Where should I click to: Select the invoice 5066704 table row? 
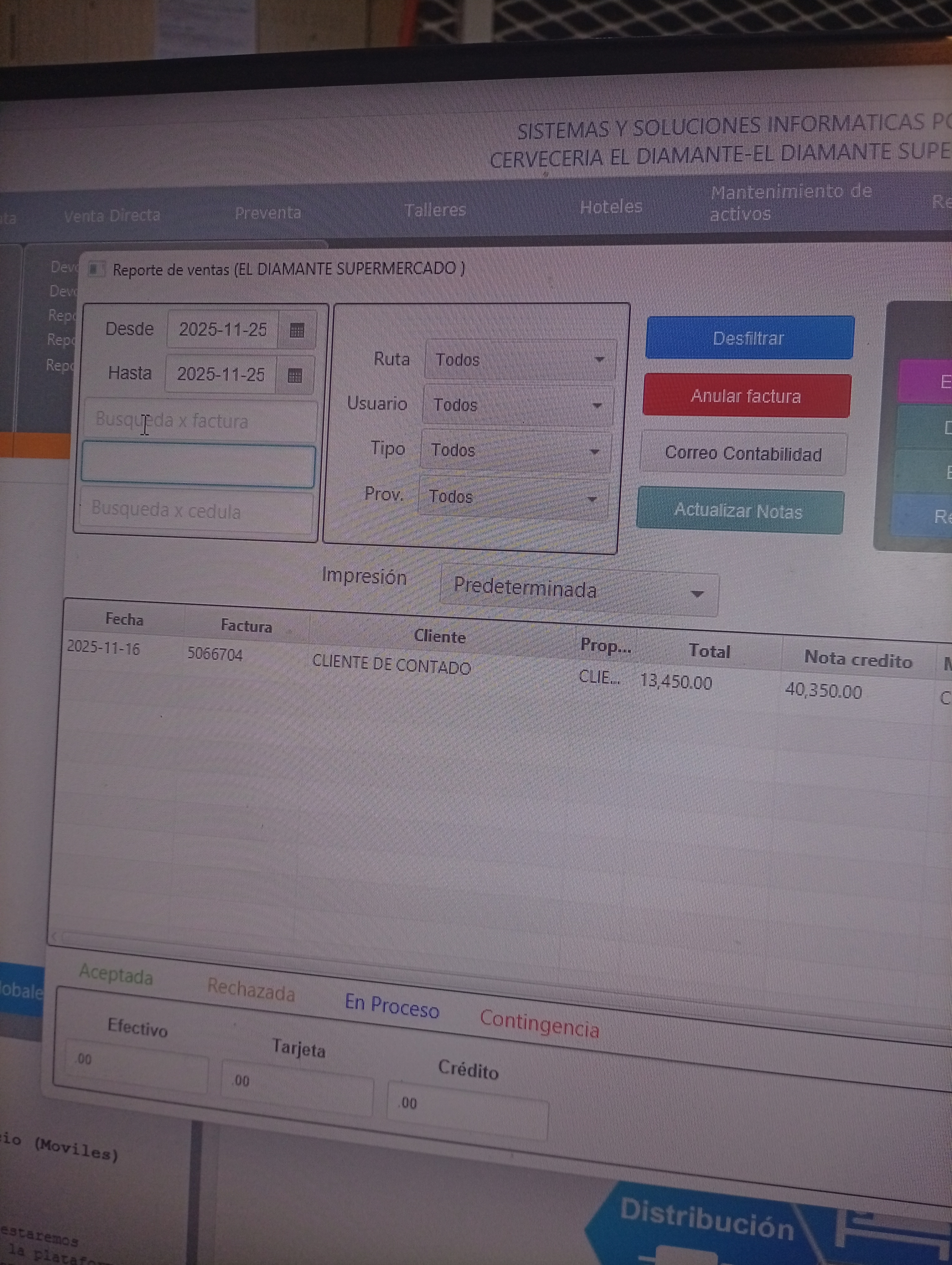coord(215,654)
